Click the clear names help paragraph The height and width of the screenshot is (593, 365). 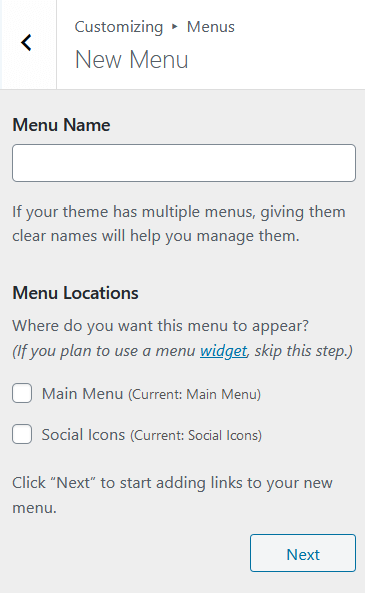tap(179, 224)
